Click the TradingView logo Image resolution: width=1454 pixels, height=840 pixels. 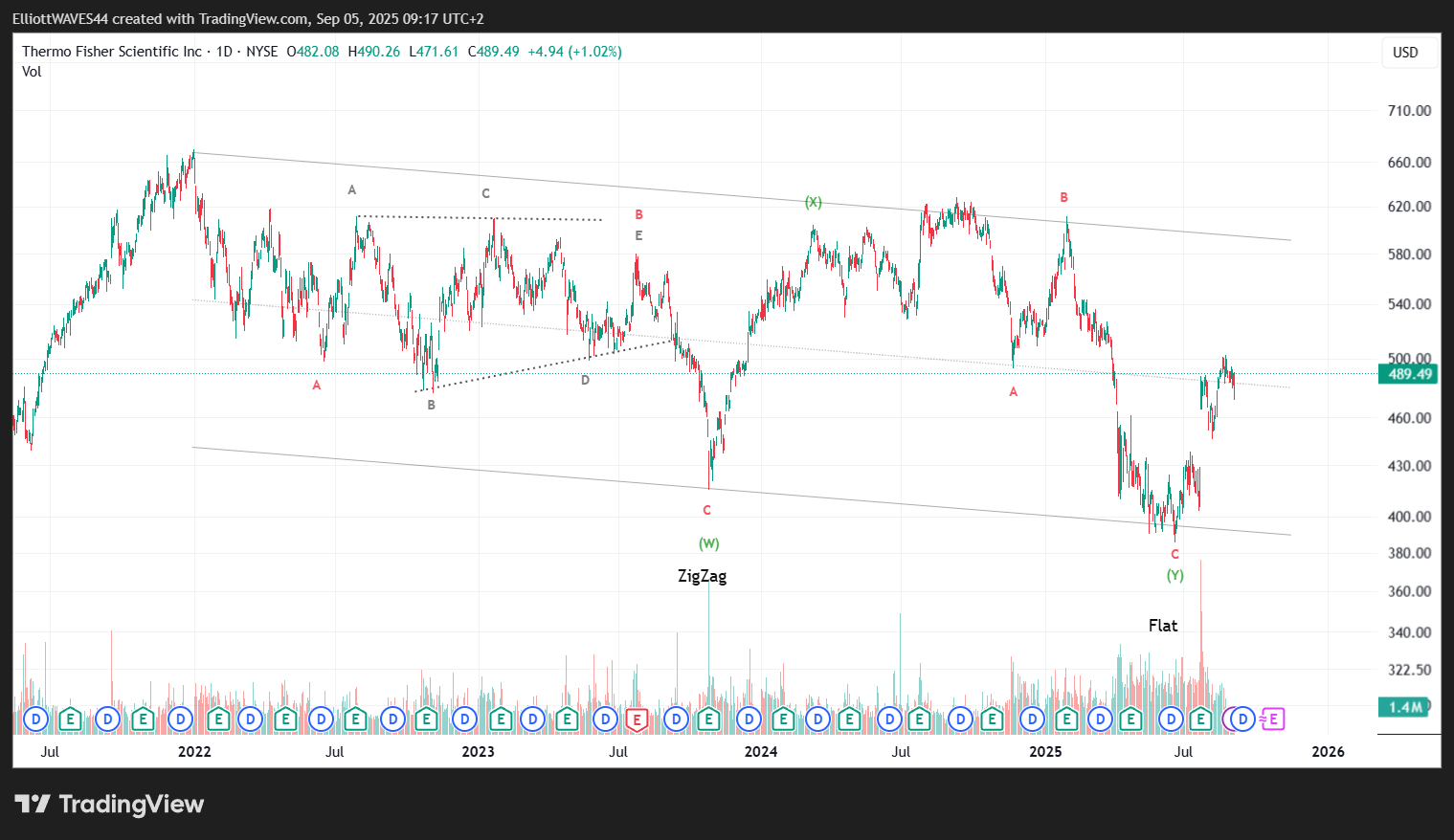click(x=109, y=805)
